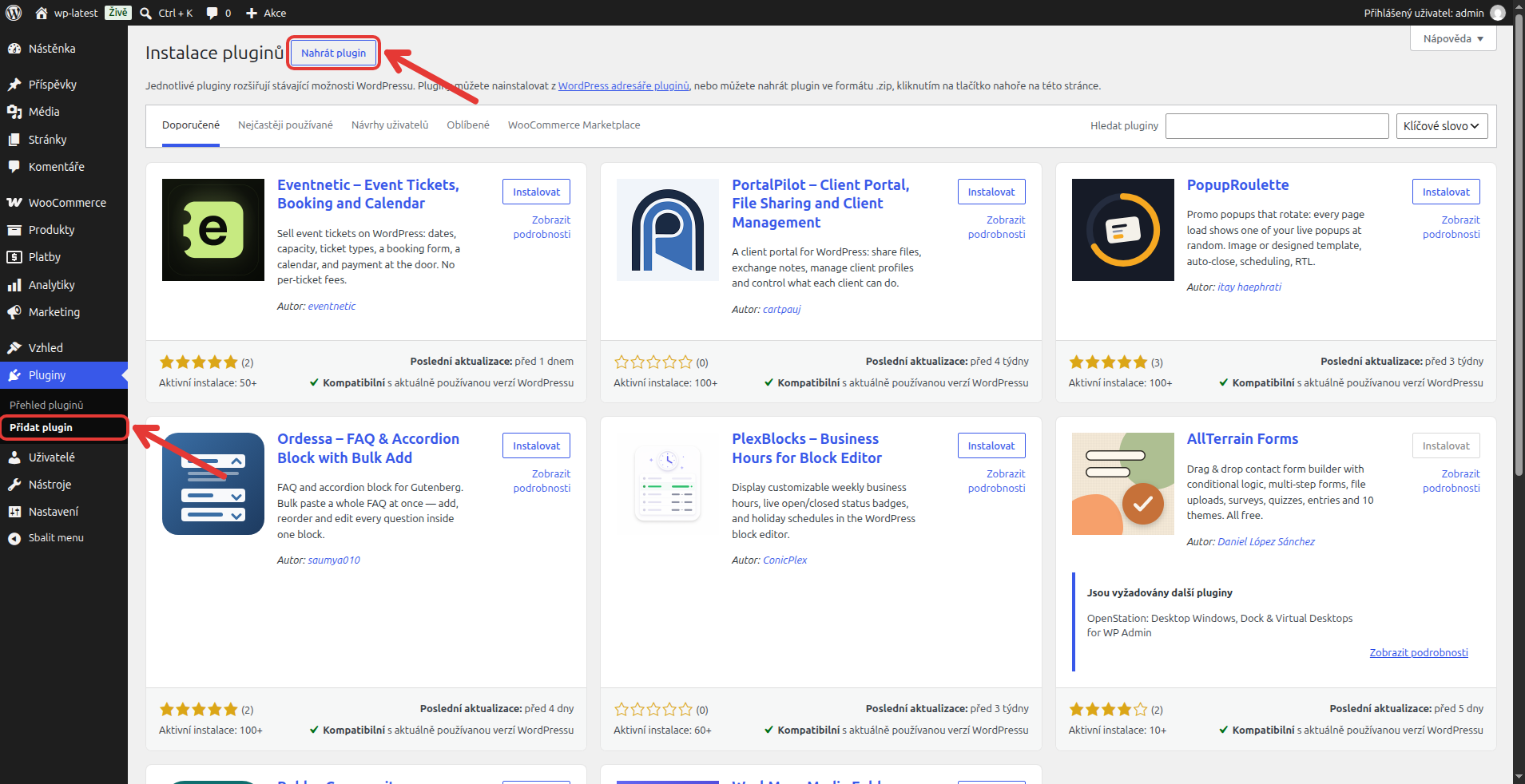Open Ctrl+K search command palette
Screen dimensions: 1525x784
click(166, 13)
